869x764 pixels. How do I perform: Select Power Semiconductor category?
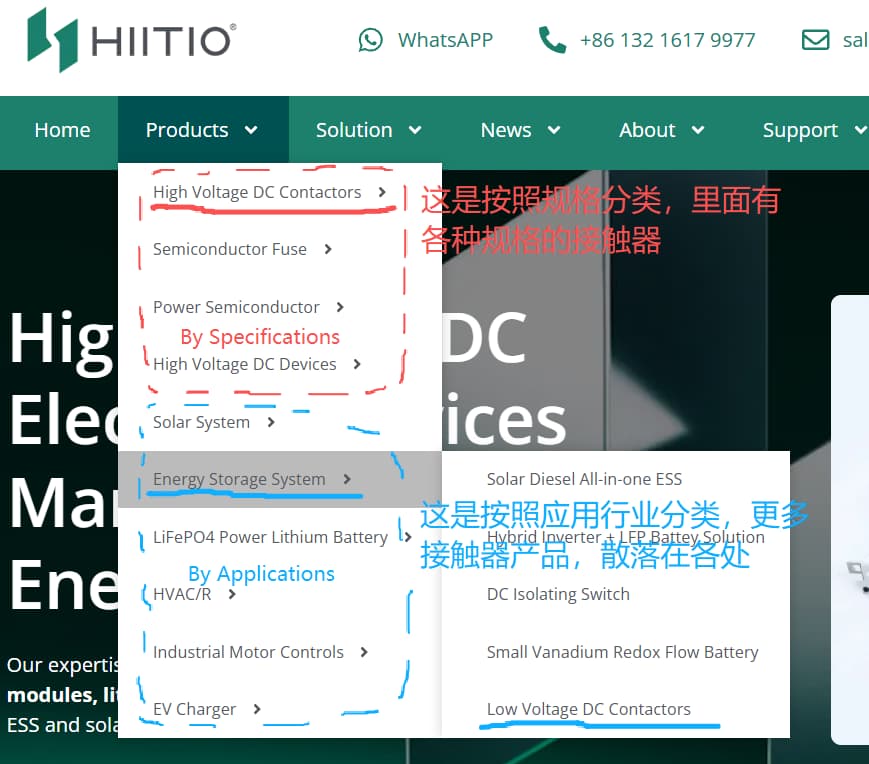pos(236,307)
